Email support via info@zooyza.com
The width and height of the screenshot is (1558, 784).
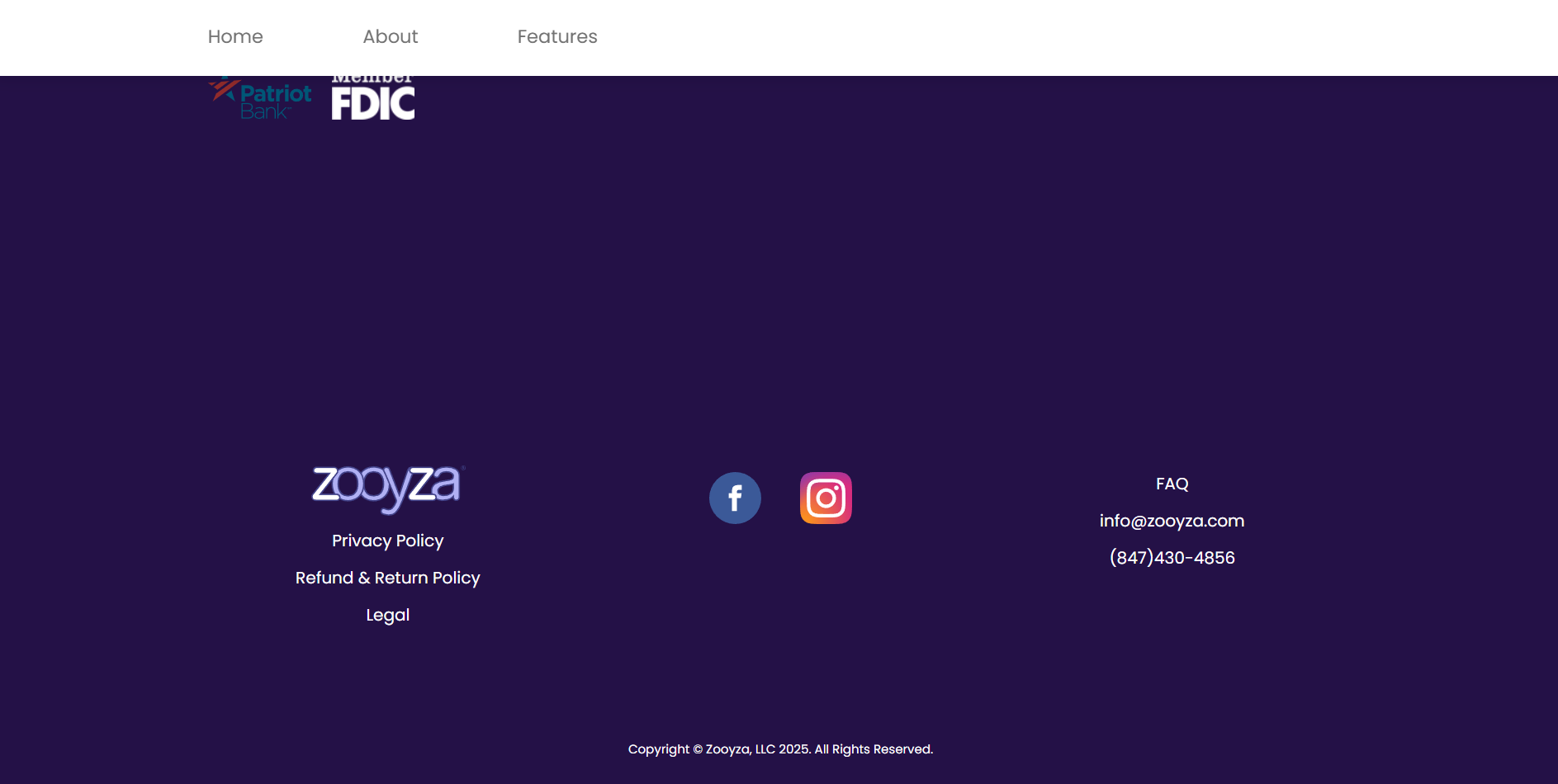click(x=1172, y=521)
